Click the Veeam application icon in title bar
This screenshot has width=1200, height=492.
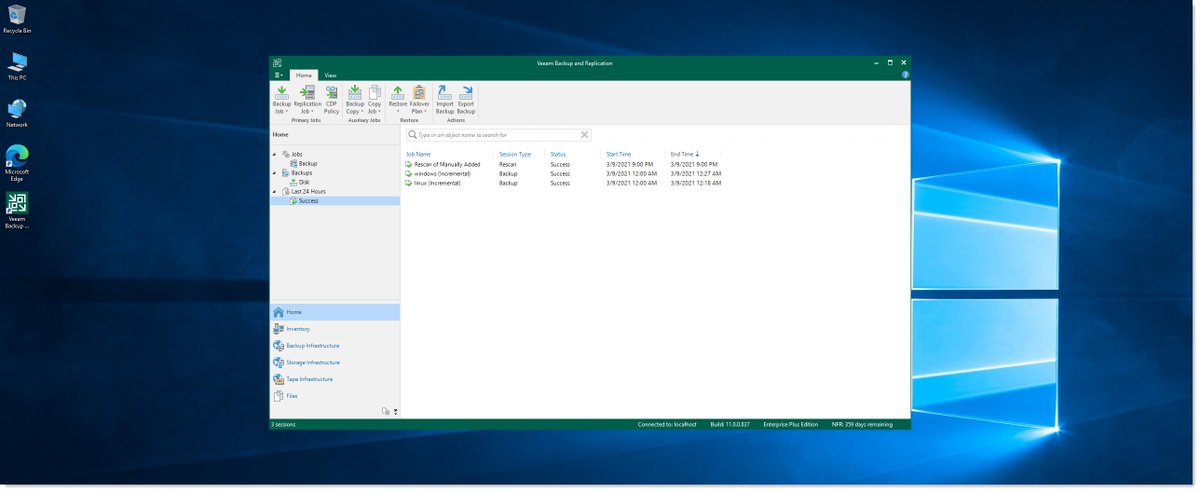coord(277,62)
